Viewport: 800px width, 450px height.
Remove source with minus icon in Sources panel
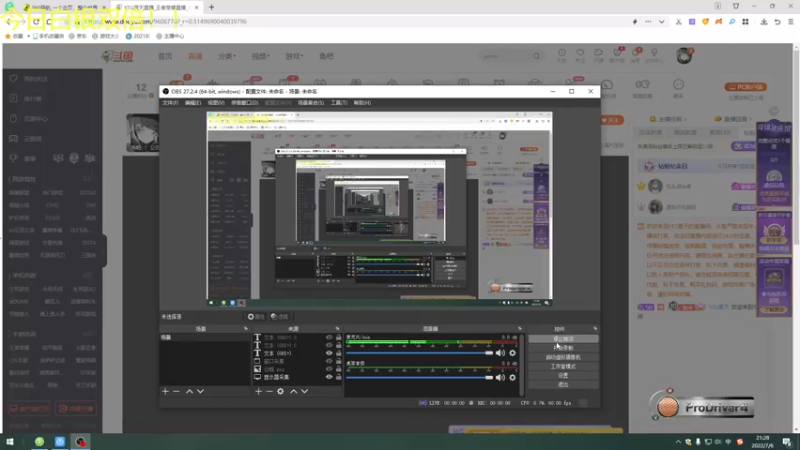click(x=269, y=391)
